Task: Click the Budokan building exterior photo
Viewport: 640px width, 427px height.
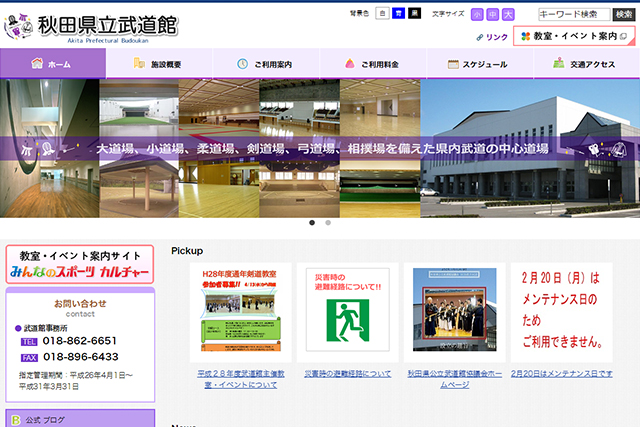Action: click(530, 148)
